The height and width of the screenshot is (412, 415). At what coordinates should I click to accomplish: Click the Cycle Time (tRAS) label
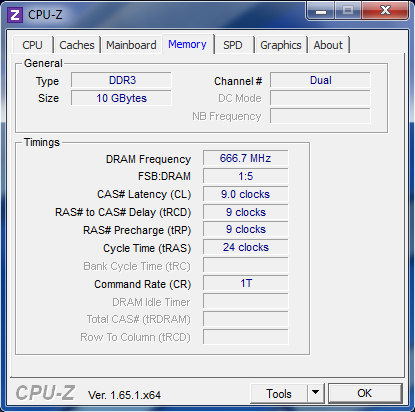147,248
